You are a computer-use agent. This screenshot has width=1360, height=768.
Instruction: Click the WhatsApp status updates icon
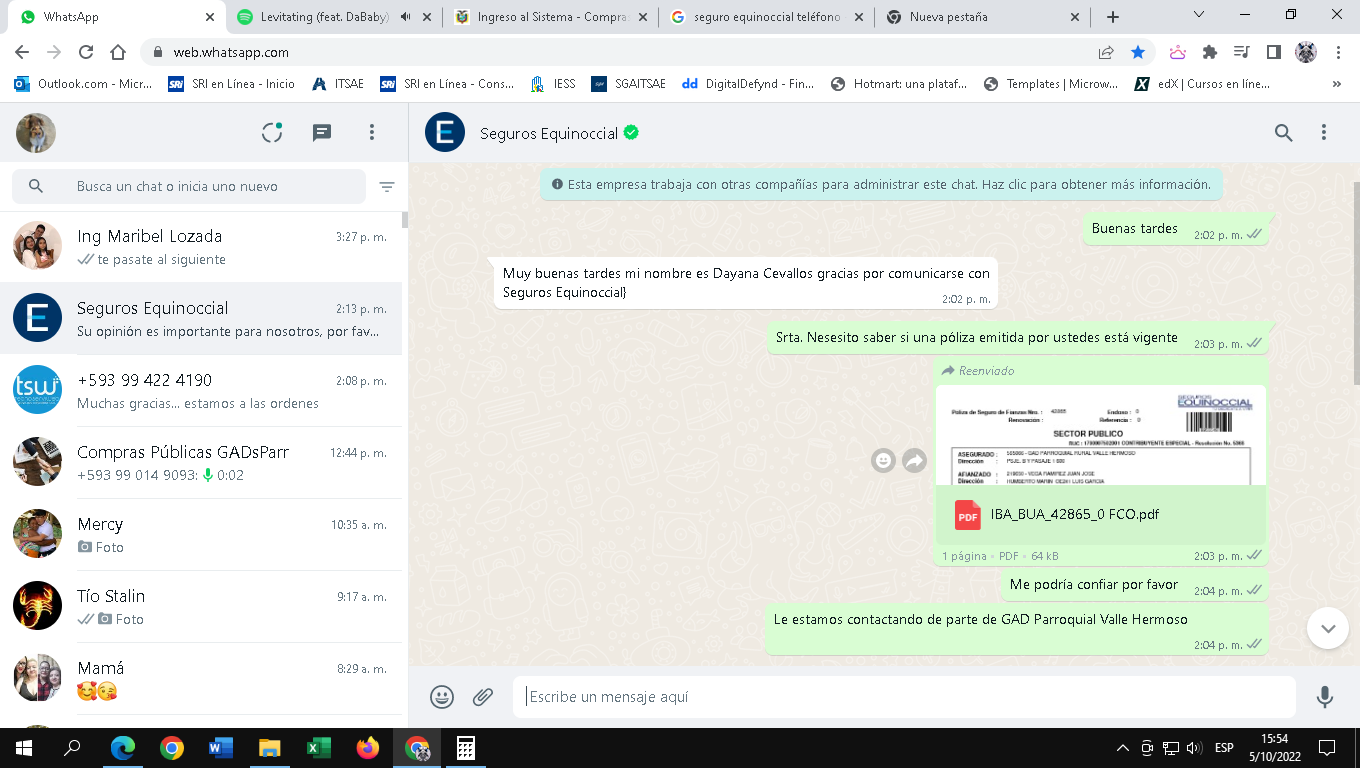272,133
